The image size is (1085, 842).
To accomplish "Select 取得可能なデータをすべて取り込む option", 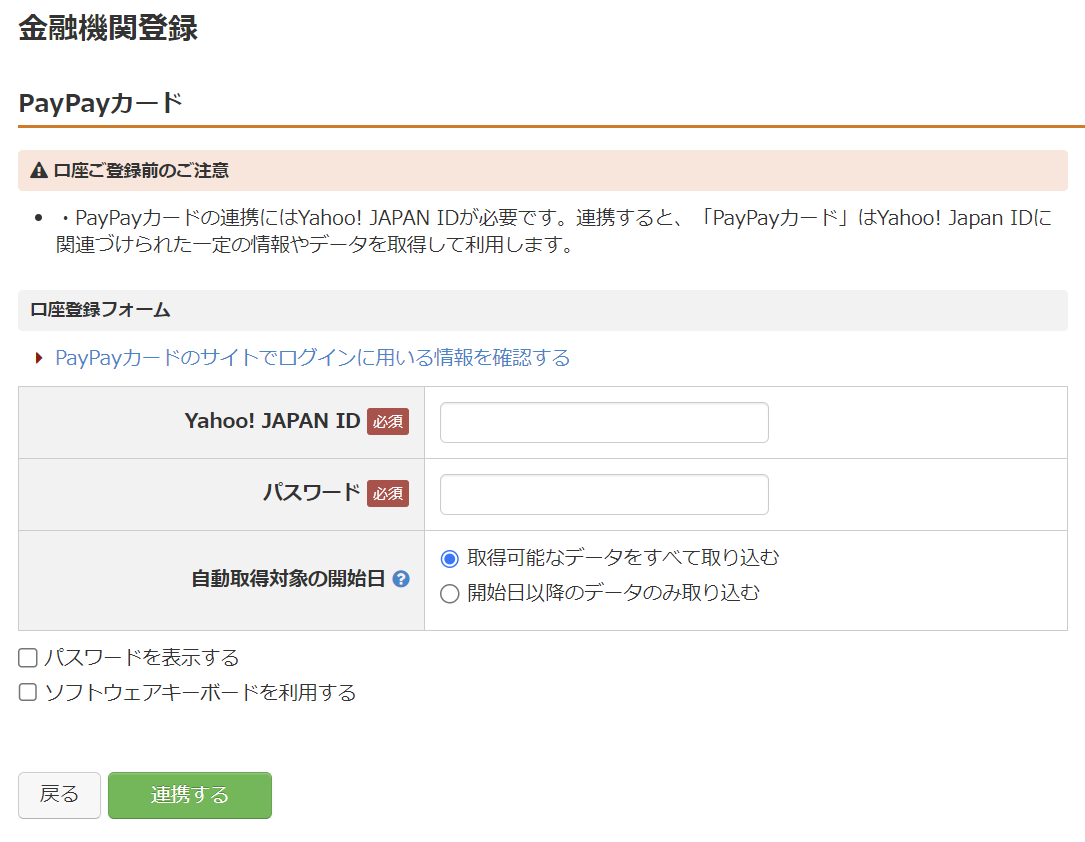I will coord(449,558).
